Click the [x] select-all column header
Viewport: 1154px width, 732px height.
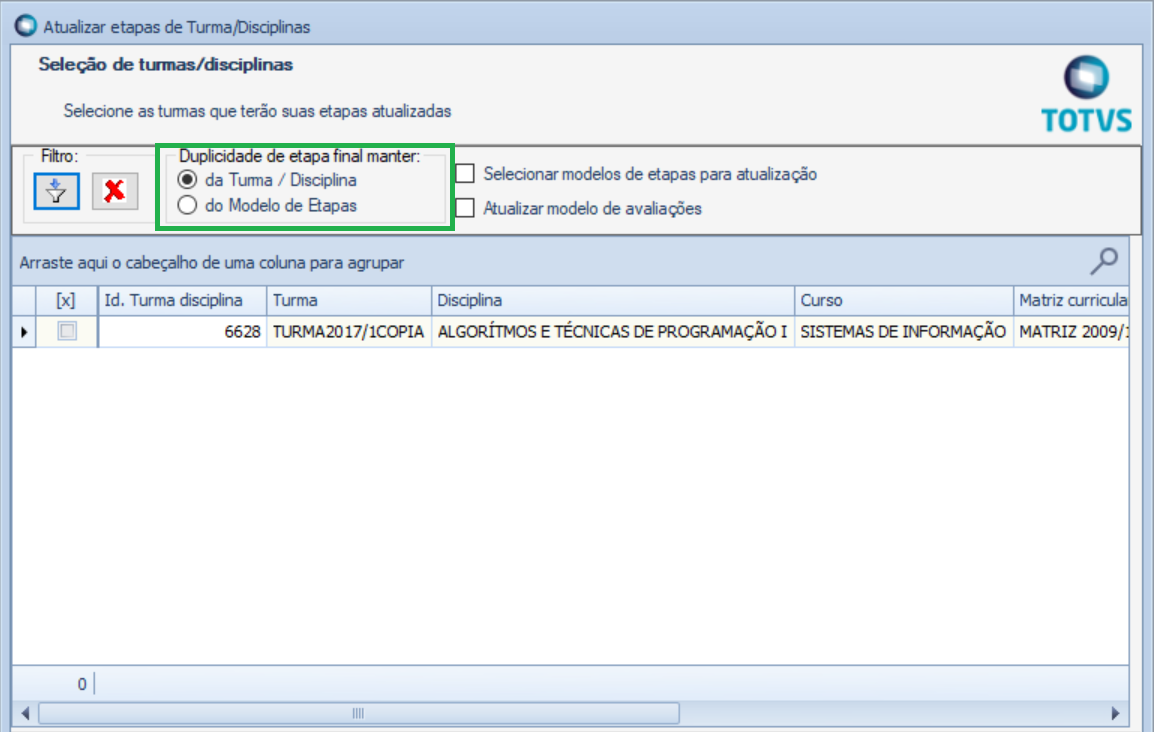click(x=66, y=300)
